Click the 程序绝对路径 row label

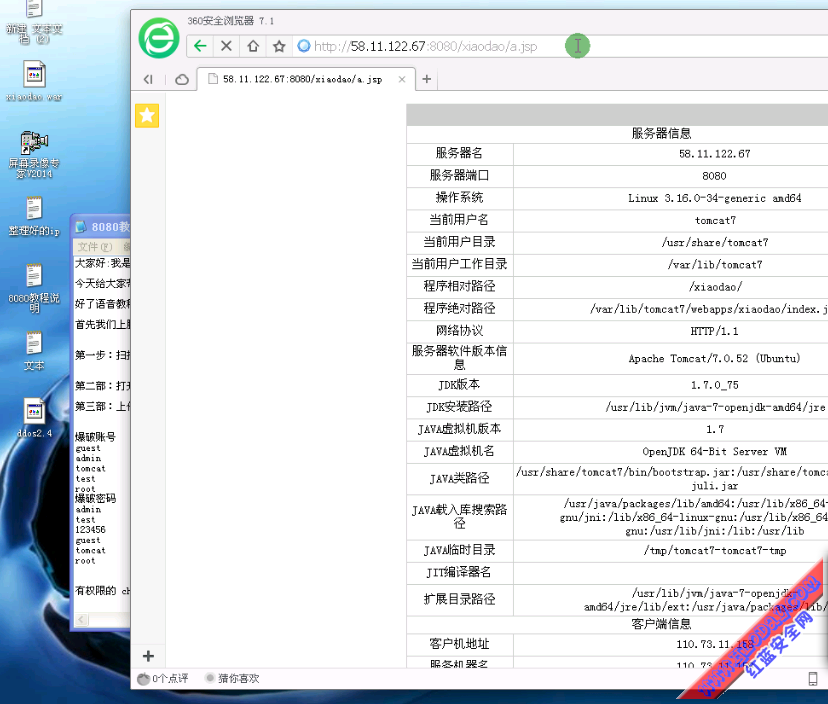[x=459, y=308]
